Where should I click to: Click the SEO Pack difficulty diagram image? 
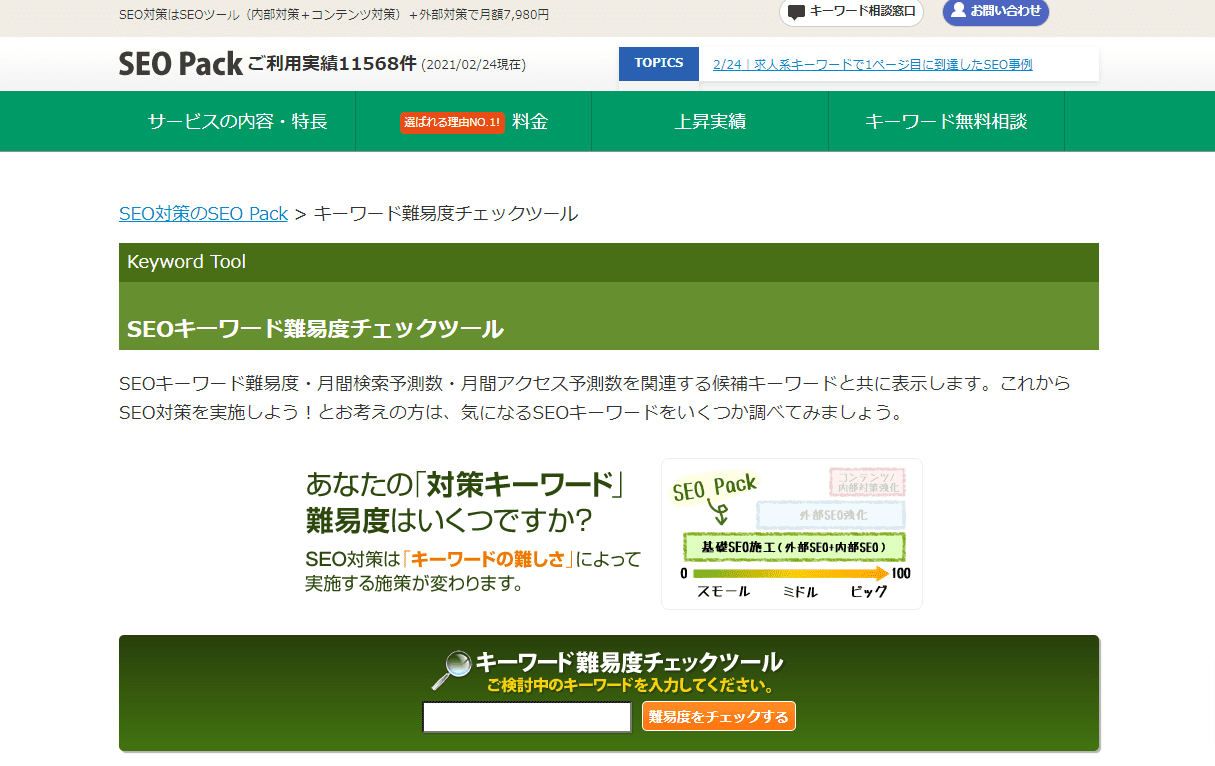pyautogui.click(x=792, y=534)
